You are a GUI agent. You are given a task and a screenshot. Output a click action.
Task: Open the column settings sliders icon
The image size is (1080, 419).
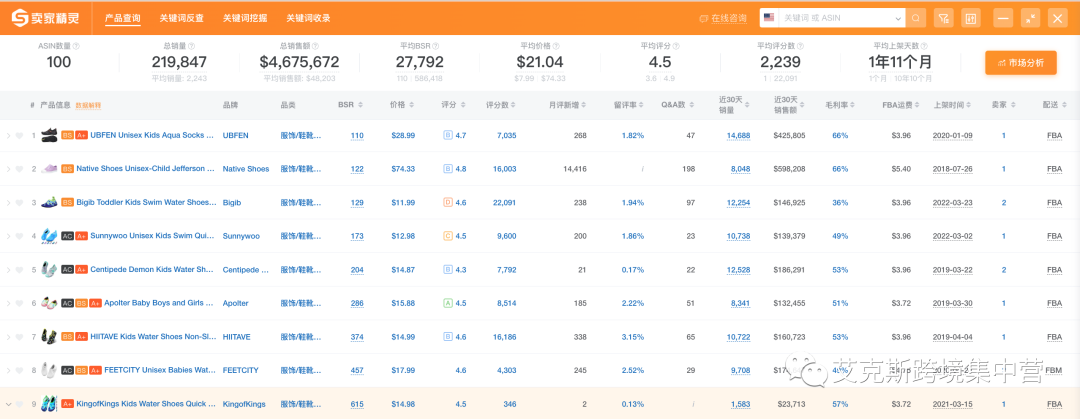pos(970,18)
